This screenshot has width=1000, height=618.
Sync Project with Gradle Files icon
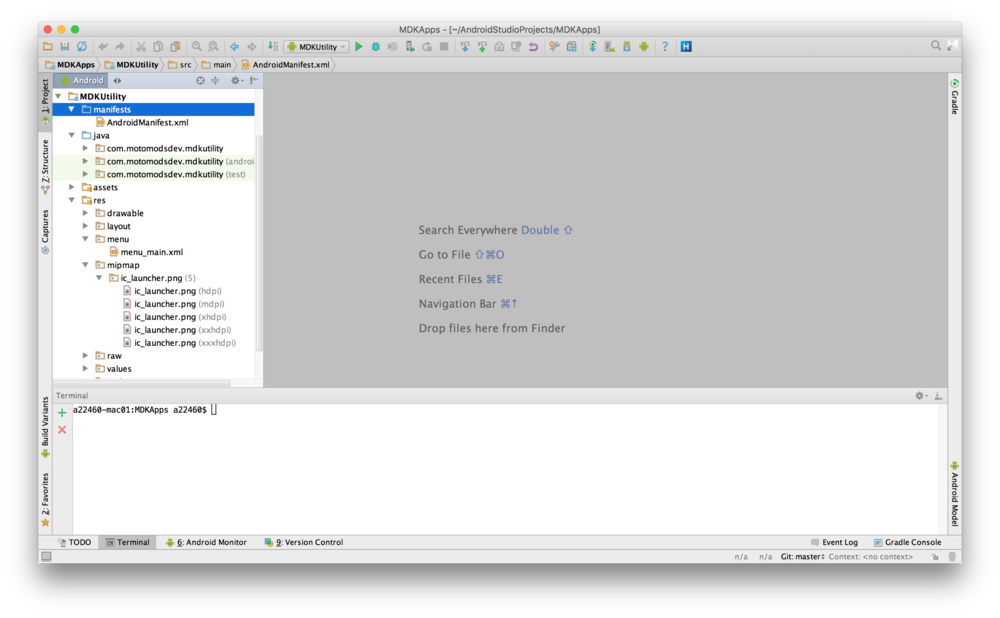[592, 47]
